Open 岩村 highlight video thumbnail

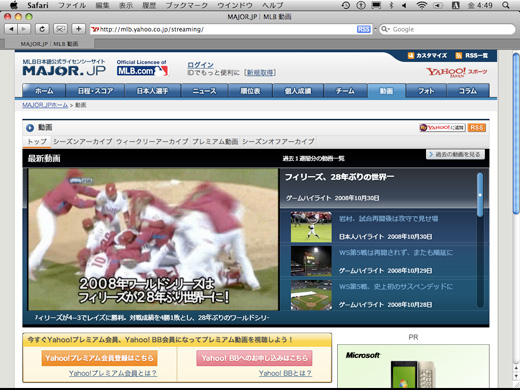pyautogui.click(x=311, y=227)
